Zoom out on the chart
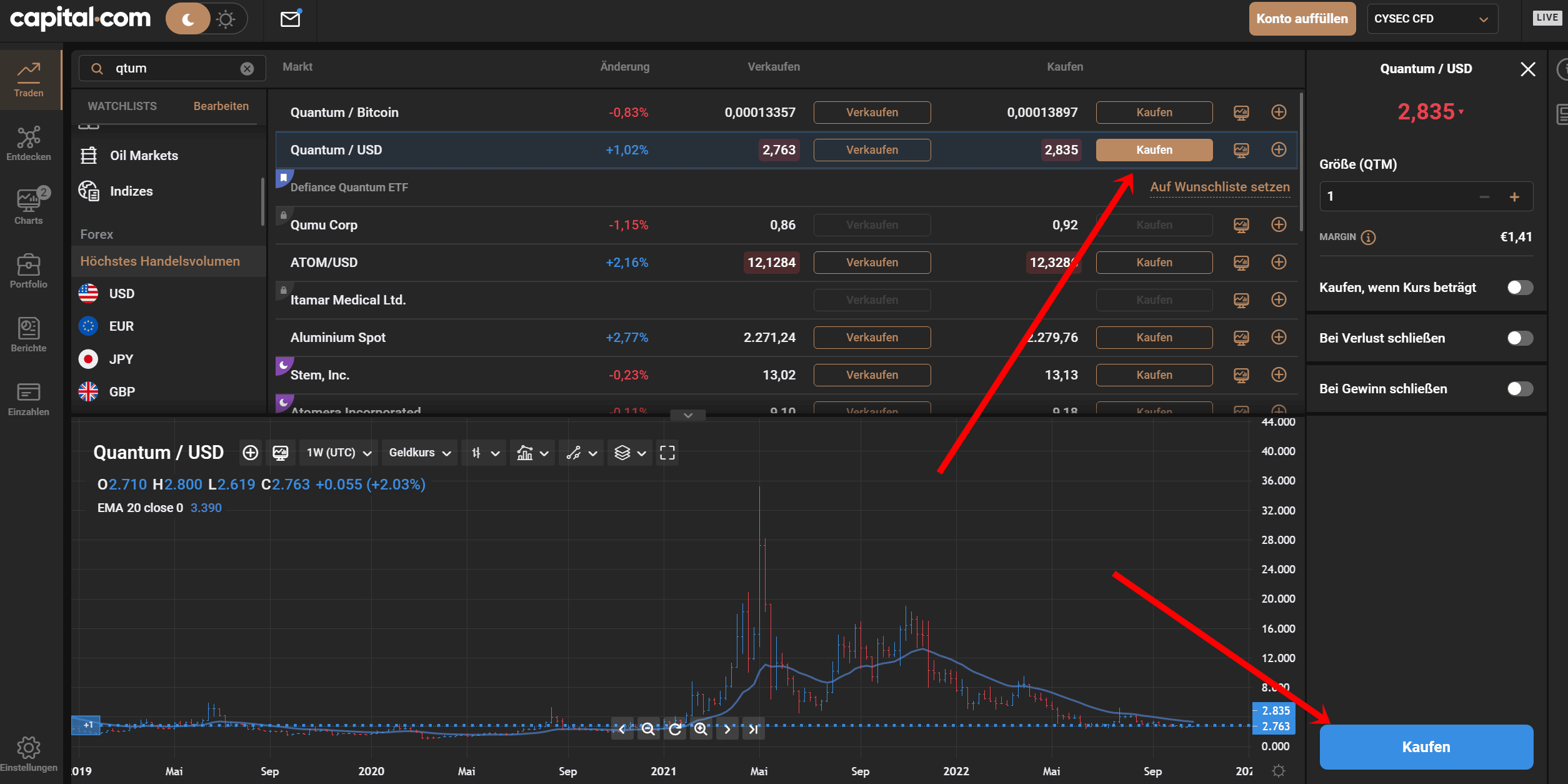 click(648, 729)
